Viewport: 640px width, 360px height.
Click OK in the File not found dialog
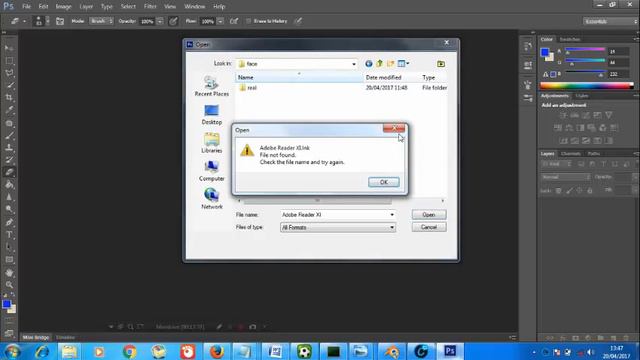384,182
